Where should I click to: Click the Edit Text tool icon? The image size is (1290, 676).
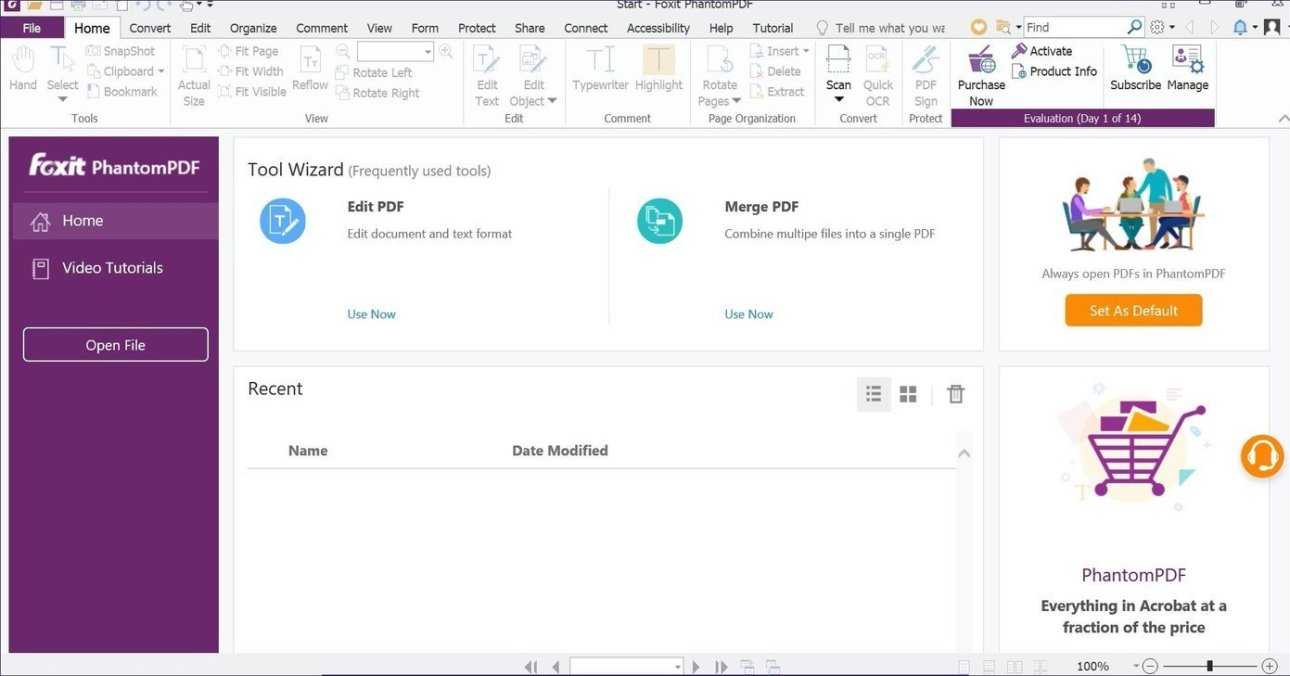click(487, 62)
